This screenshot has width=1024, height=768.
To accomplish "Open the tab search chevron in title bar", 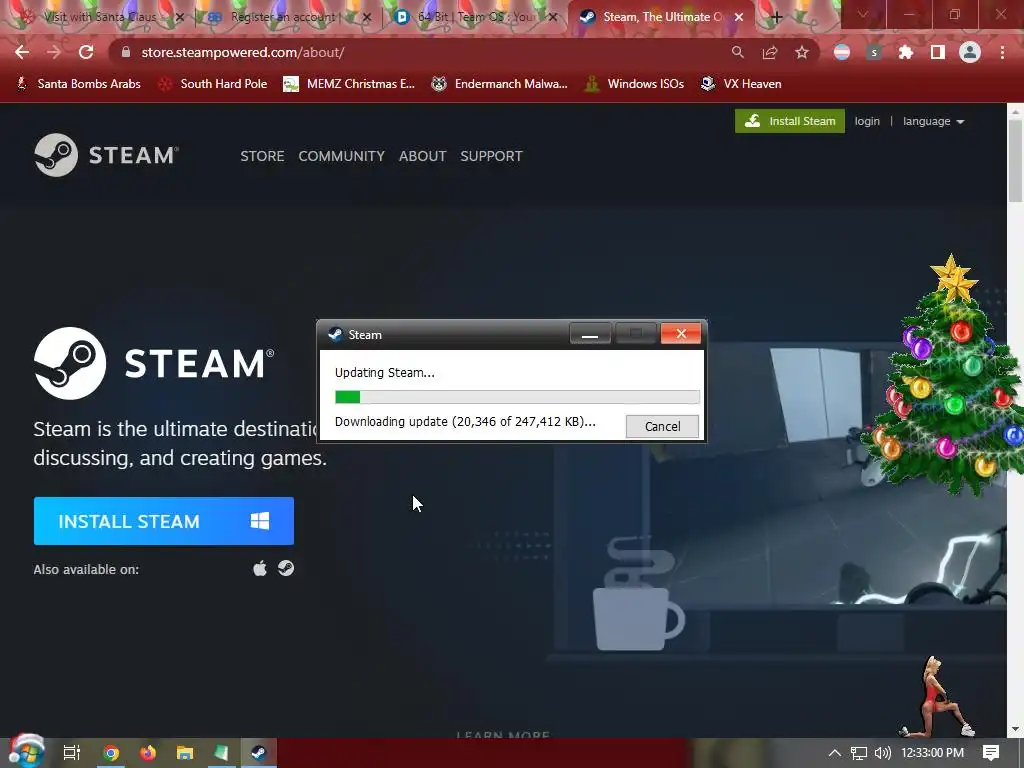I will (x=863, y=14).
